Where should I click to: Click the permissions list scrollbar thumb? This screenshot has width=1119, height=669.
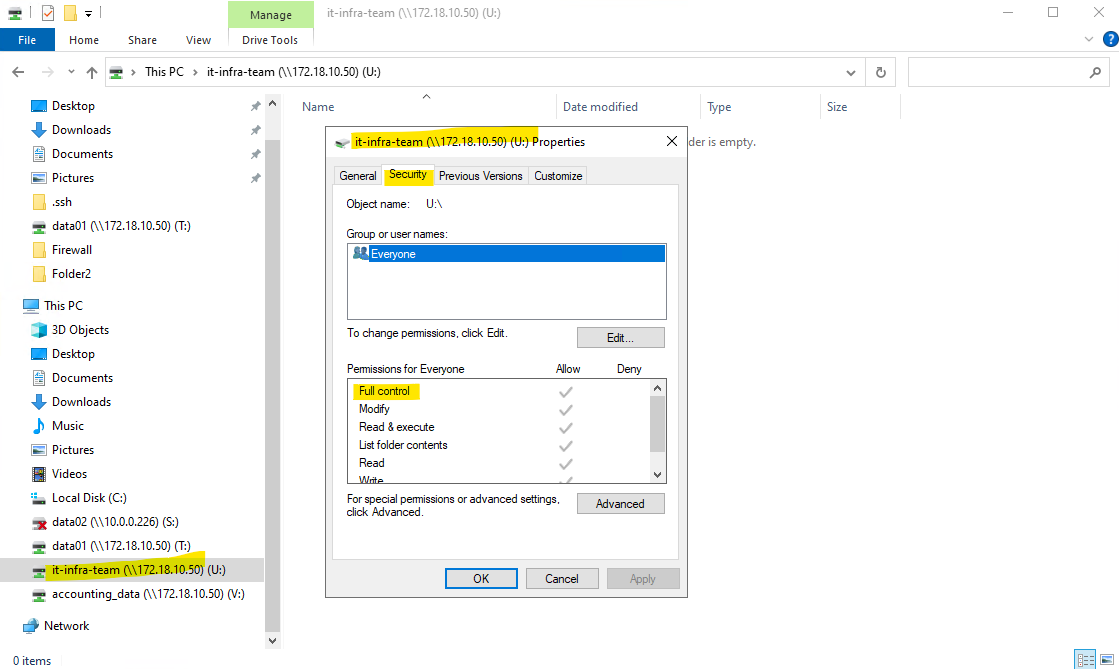pyautogui.click(x=657, y=423)
